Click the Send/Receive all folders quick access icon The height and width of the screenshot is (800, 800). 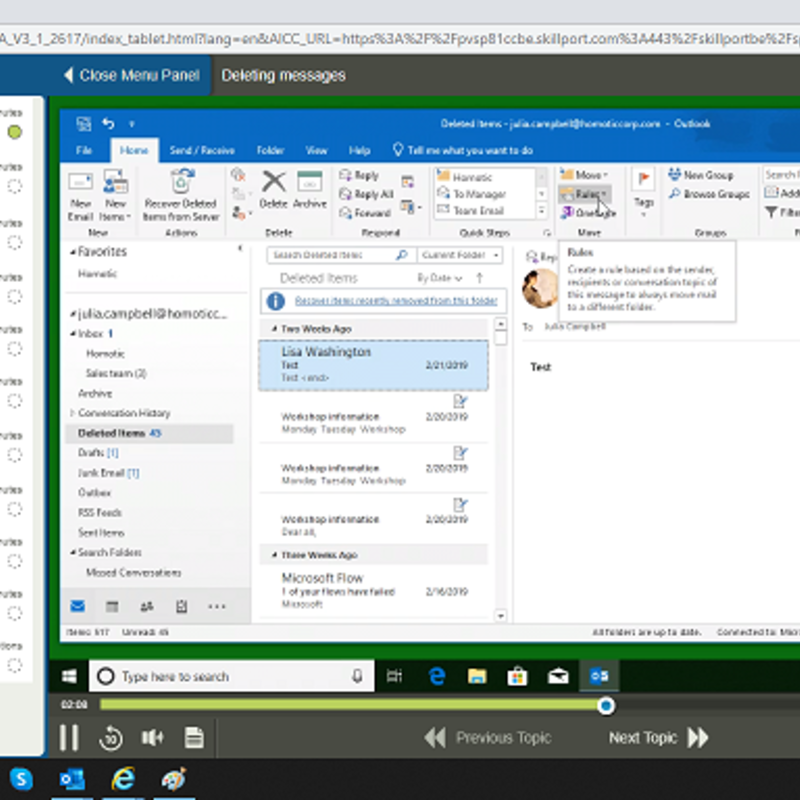(x=84, y=123)
